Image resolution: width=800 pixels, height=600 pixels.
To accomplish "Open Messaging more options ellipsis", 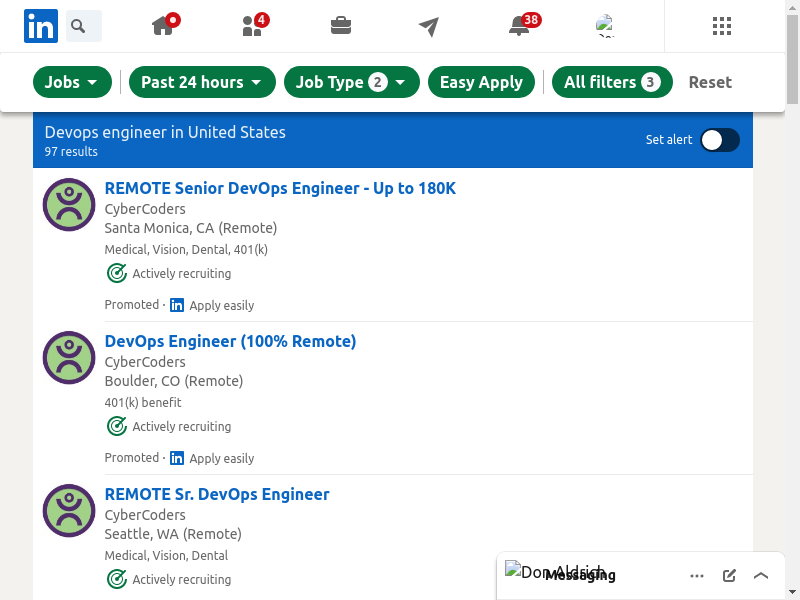I will pyautogui.click(x=697, y=575).
